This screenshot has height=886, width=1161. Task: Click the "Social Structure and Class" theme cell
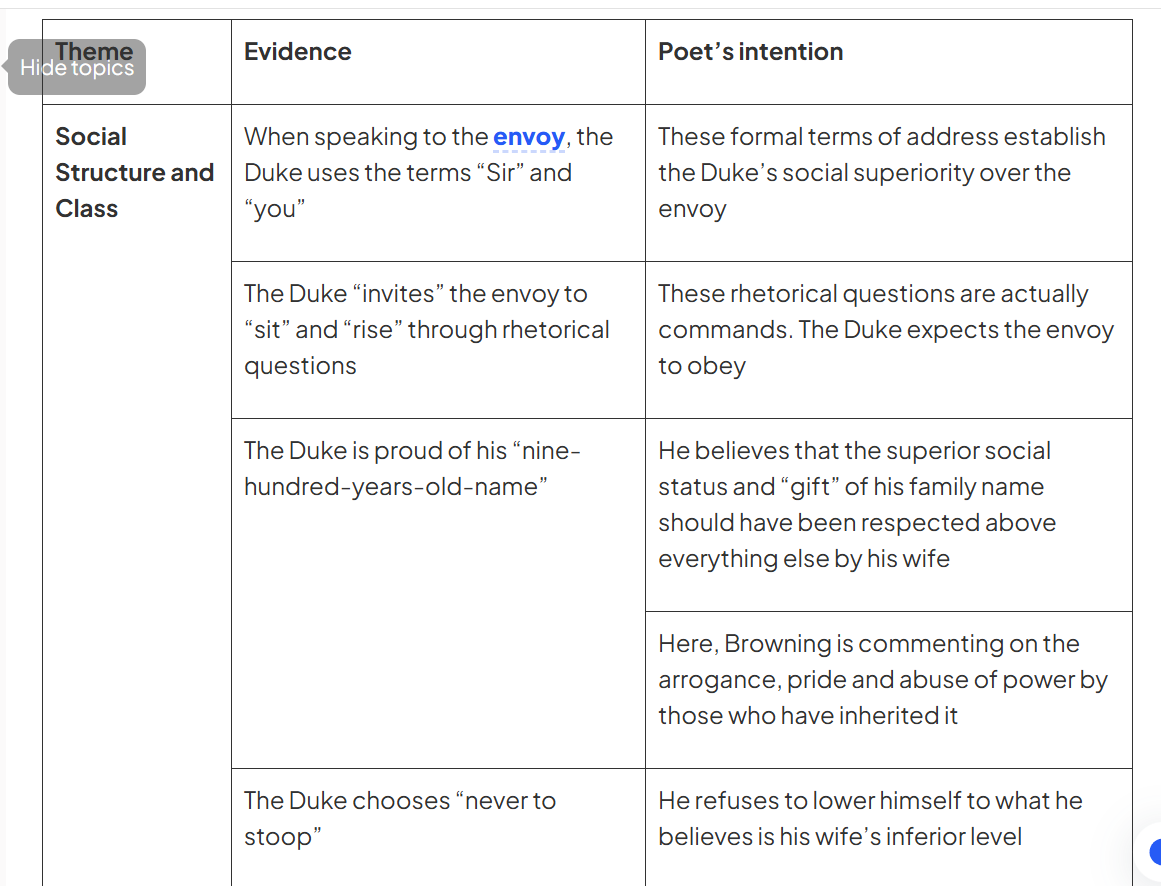coord(134,172)
